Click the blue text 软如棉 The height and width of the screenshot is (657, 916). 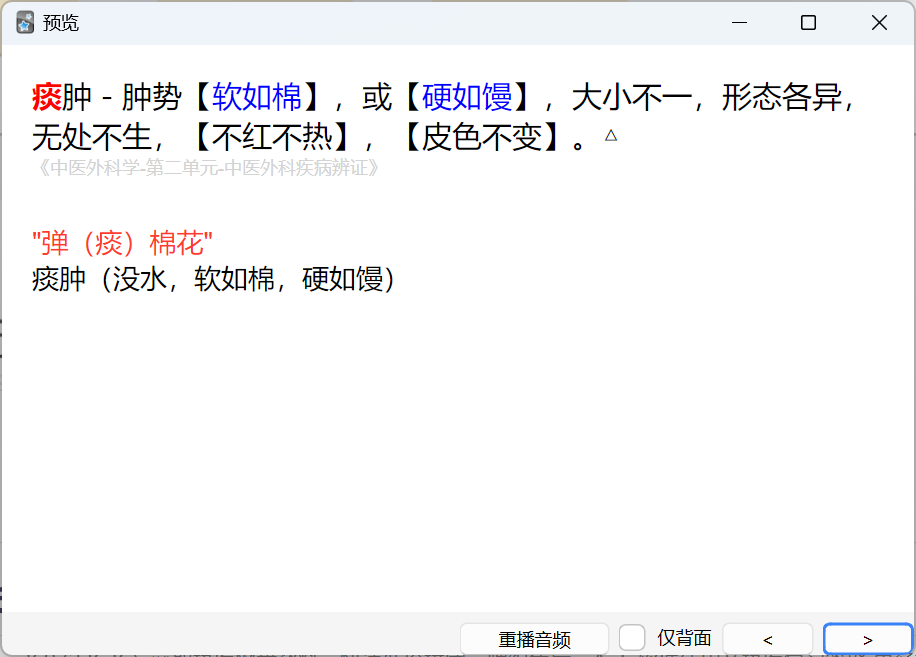point(257,97)
